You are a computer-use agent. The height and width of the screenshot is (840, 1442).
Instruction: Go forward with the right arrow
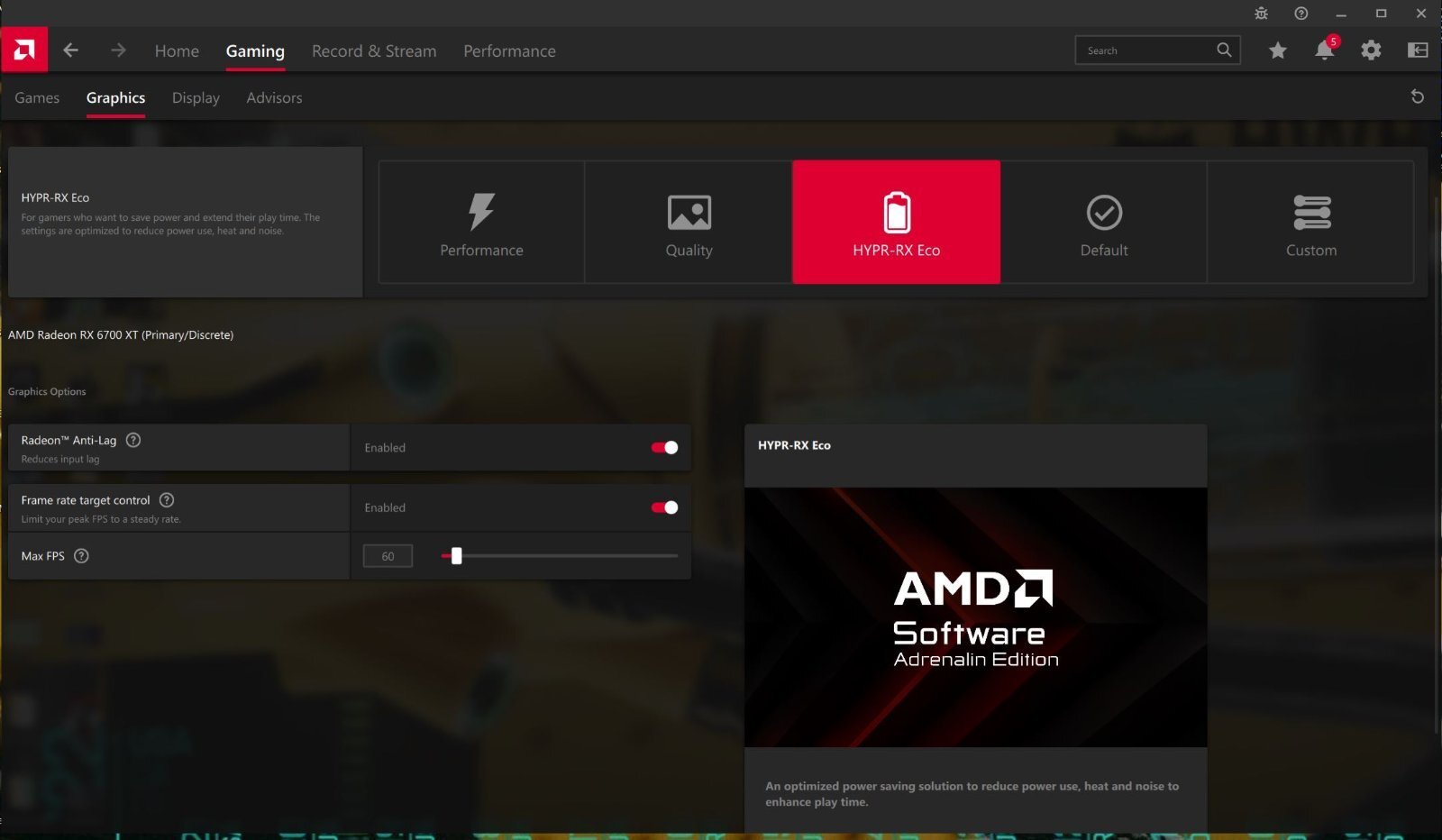tap(118, 50)
